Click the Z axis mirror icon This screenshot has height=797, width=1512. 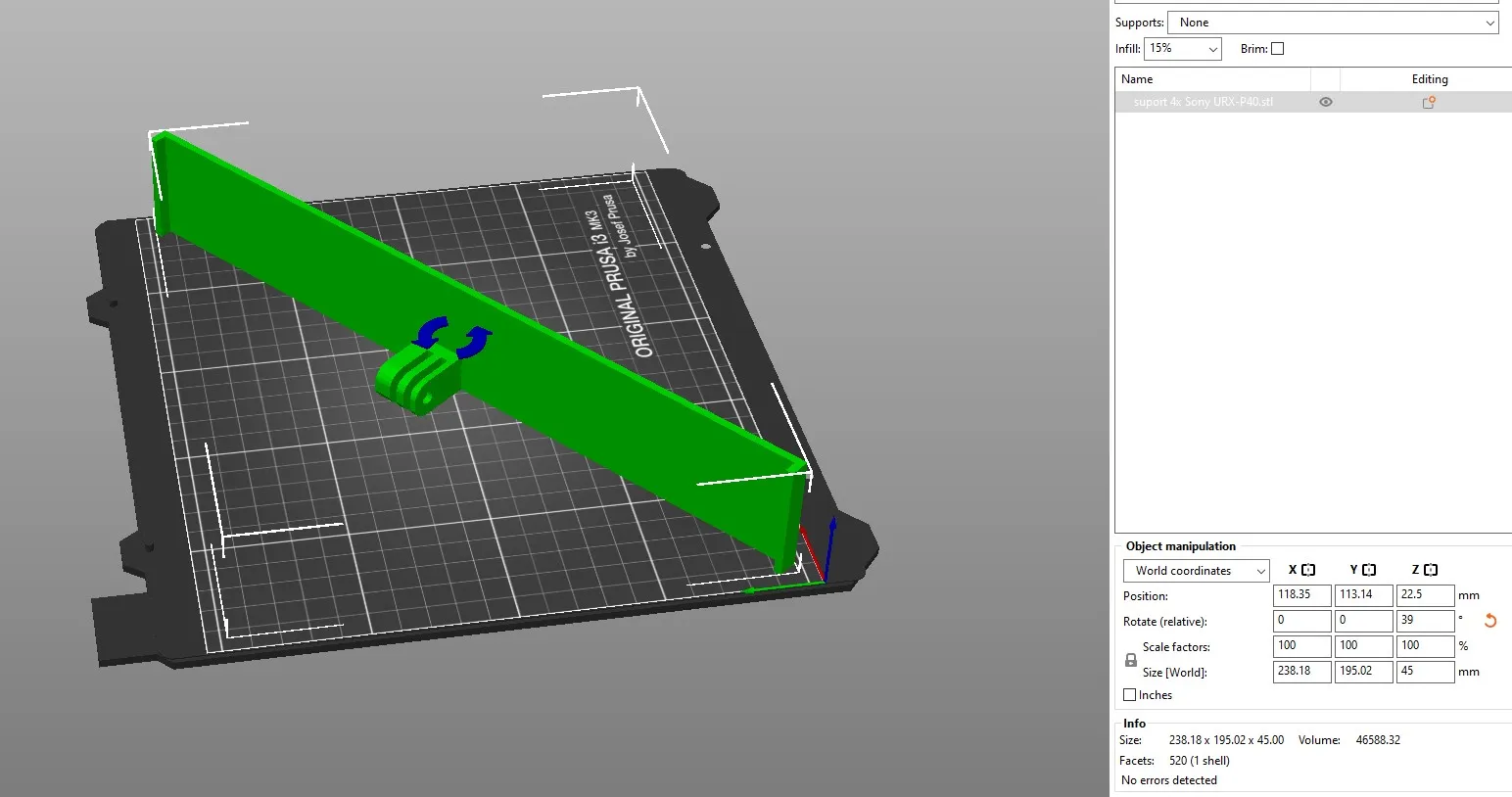[1431, 570]
